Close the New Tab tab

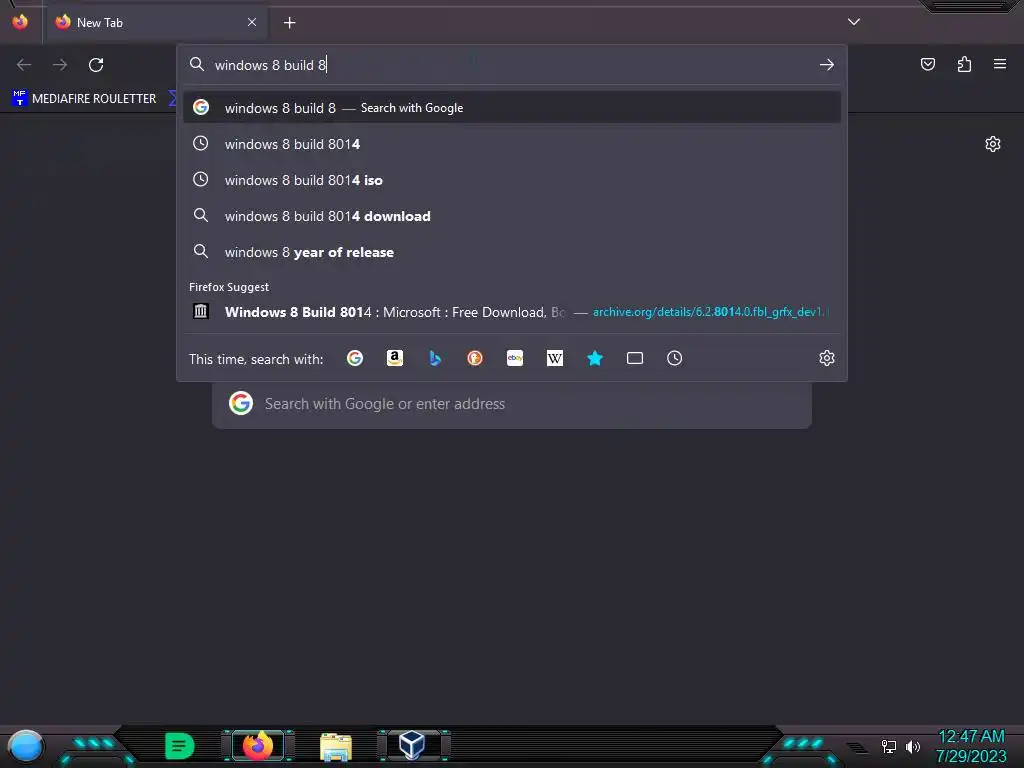coord(252,22)
